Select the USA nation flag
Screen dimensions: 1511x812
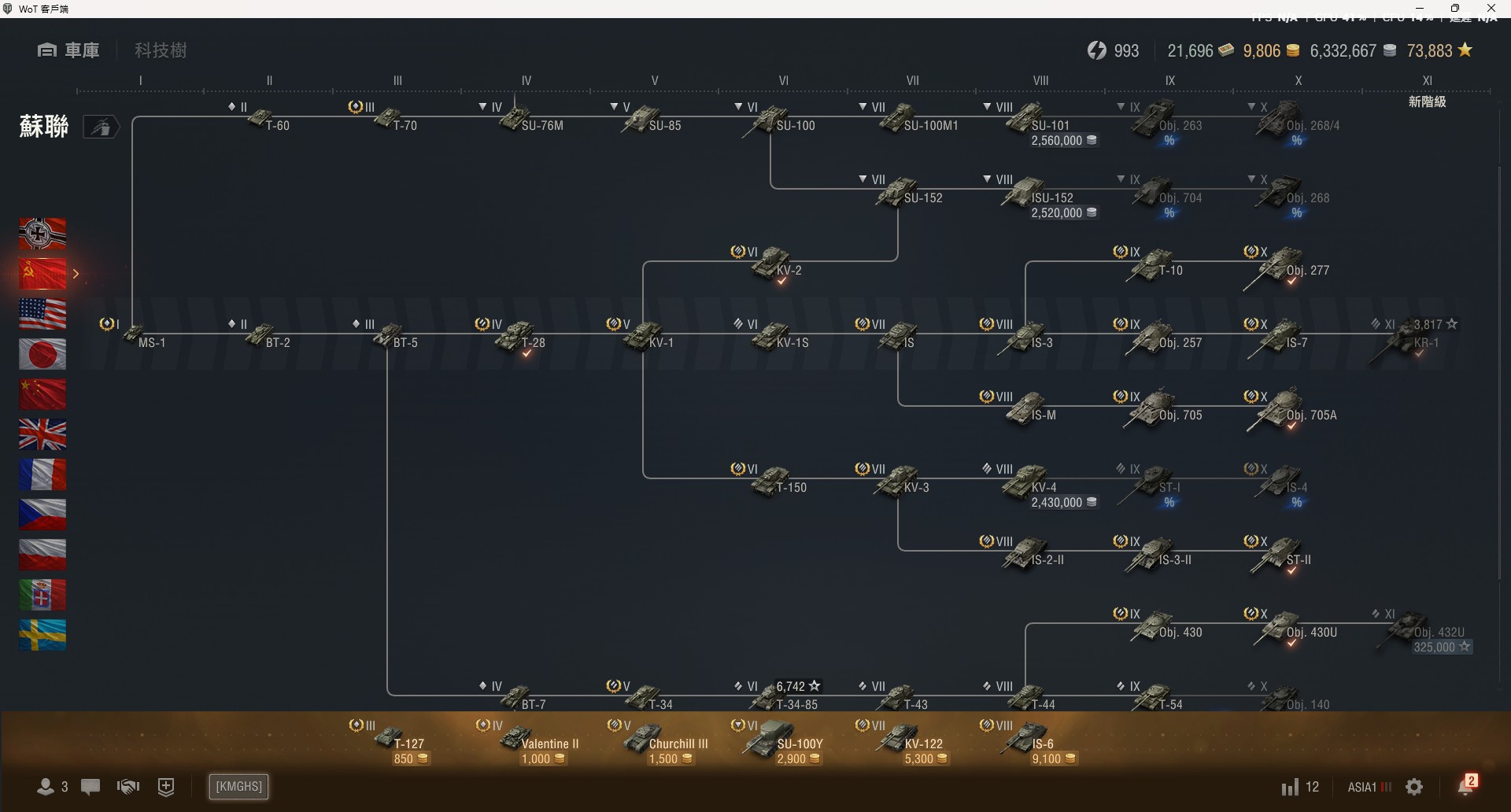coord(42,314)
